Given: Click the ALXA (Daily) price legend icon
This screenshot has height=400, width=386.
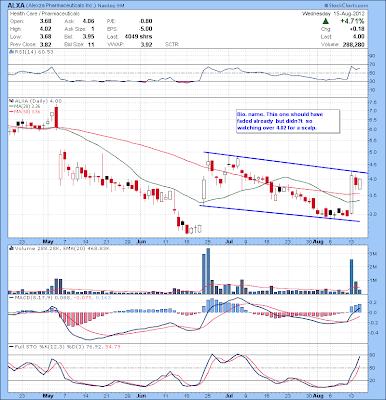Looking at the screenshot, I should click(x=11, y=101).
